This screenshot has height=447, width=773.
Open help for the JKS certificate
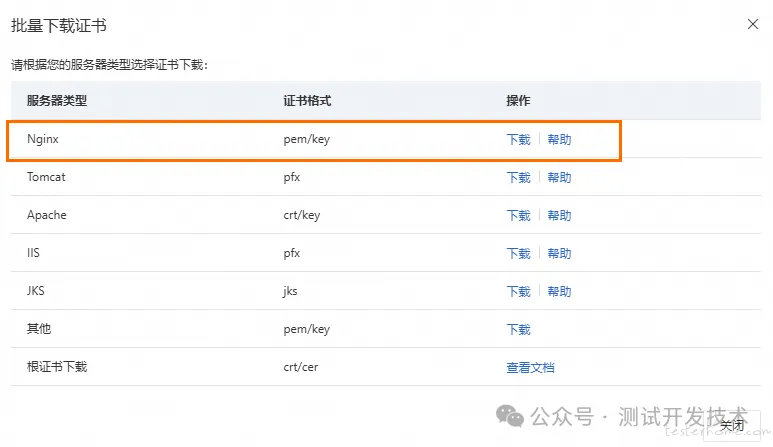coord(559,291)
